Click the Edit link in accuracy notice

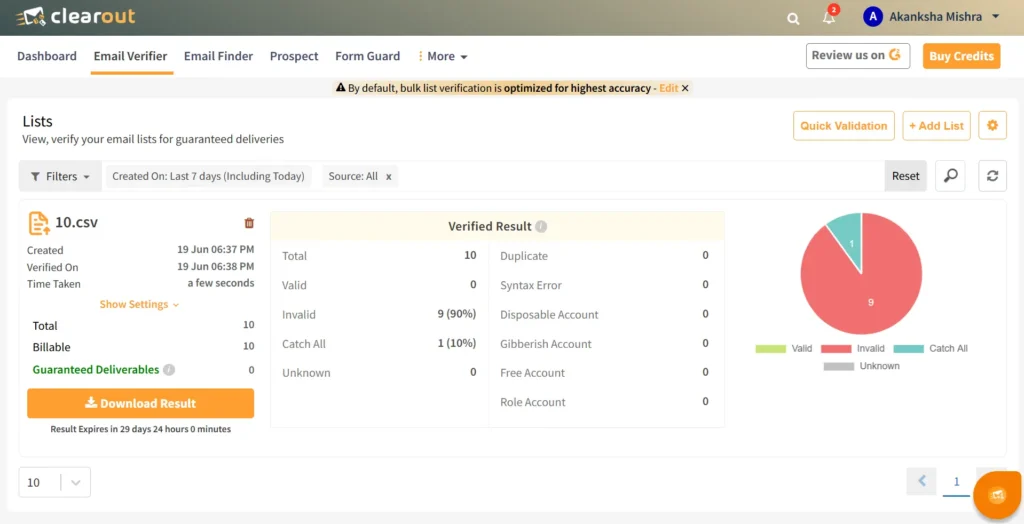tap(668, 88)
